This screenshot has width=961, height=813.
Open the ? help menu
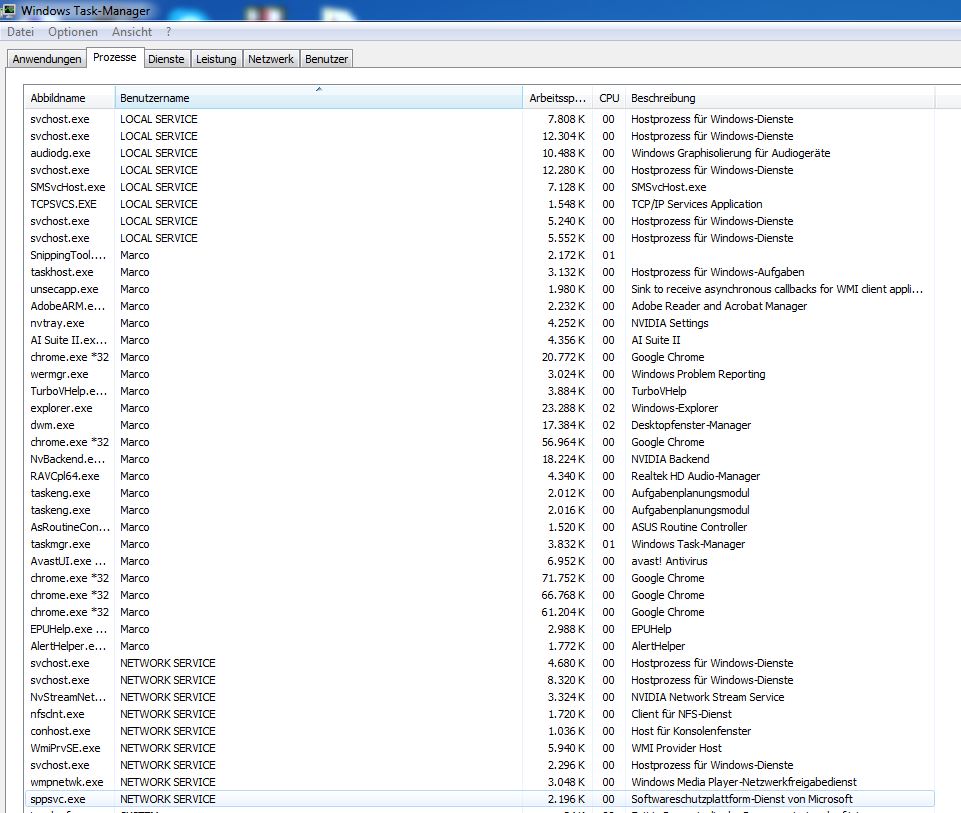169,32
